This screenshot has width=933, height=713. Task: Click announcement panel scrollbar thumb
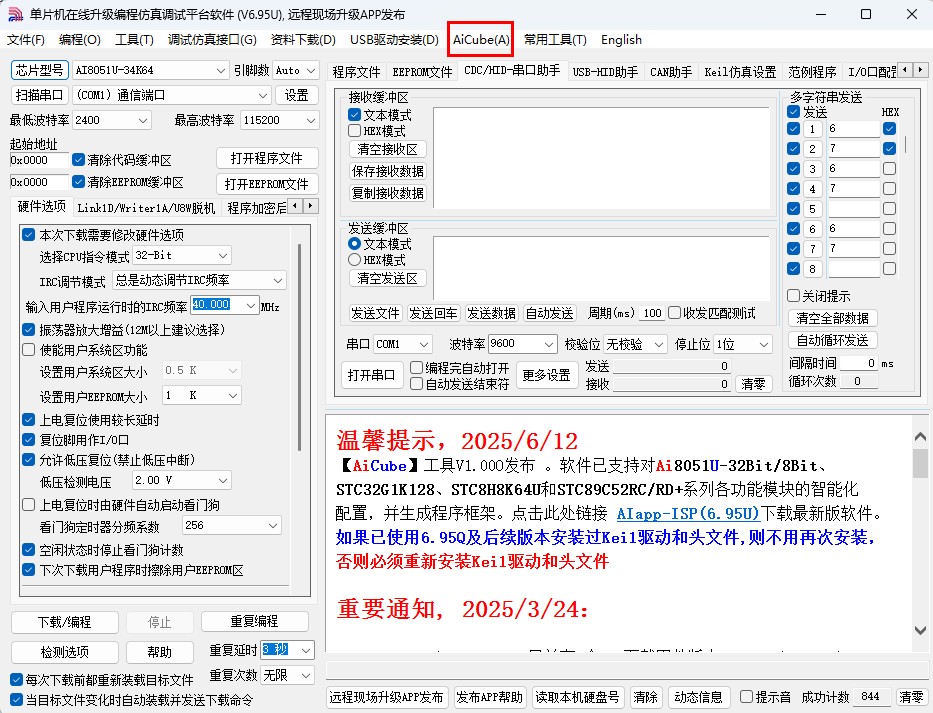pos(920,464)
